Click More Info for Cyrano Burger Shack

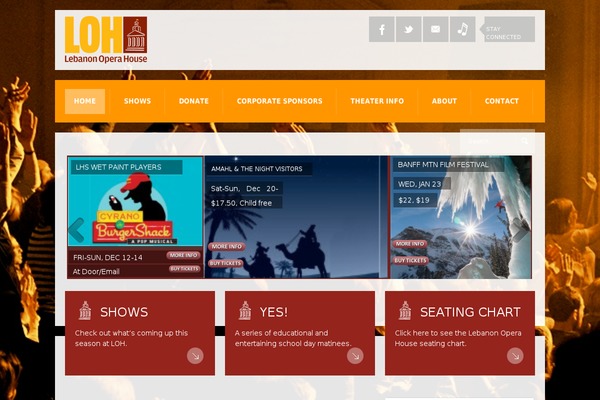[183, 255]
